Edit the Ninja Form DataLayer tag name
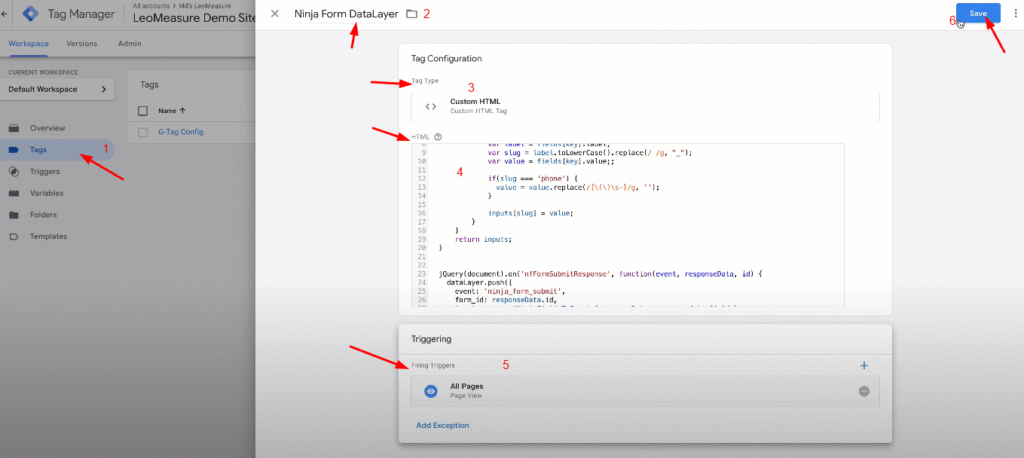Screen dimensions: 1024x458 (x=346, y=14)
